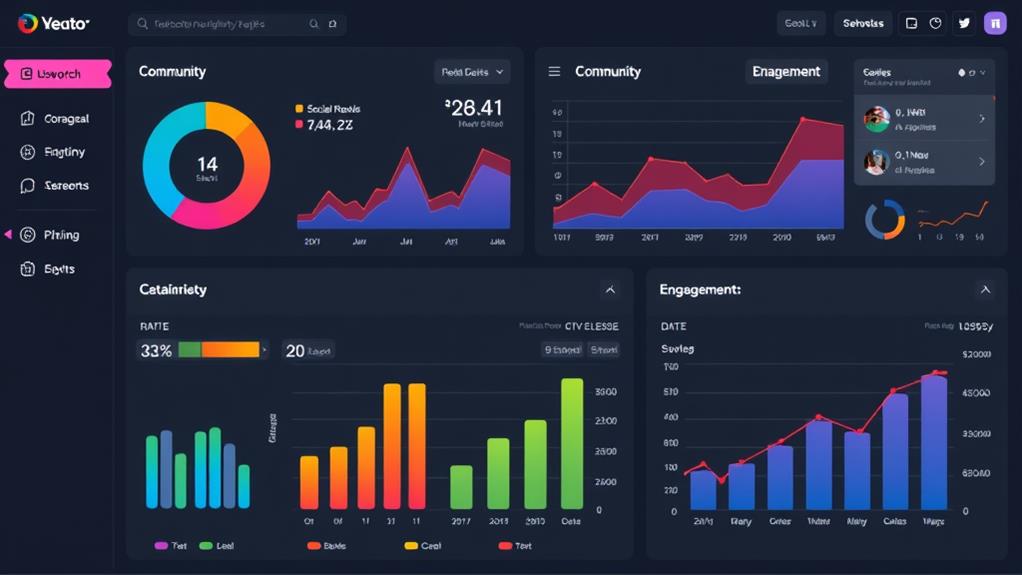Collapse the Engagement panel chevron

(x=986, y=289)
